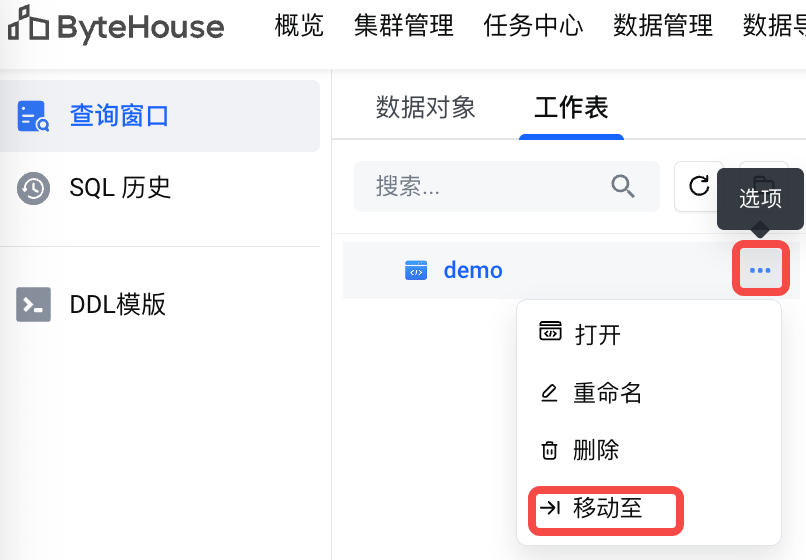Open 概览 in the top navigation
806x560 pixels.
[299, 26]
